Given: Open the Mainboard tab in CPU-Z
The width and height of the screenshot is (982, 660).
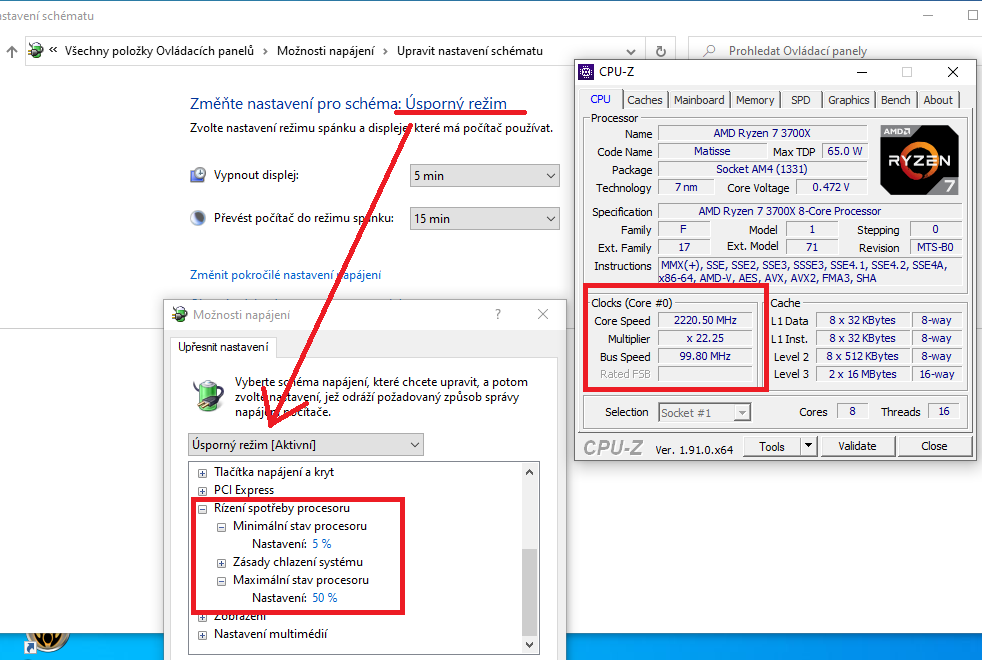Looking at the screenshot, I should (699, 100).
